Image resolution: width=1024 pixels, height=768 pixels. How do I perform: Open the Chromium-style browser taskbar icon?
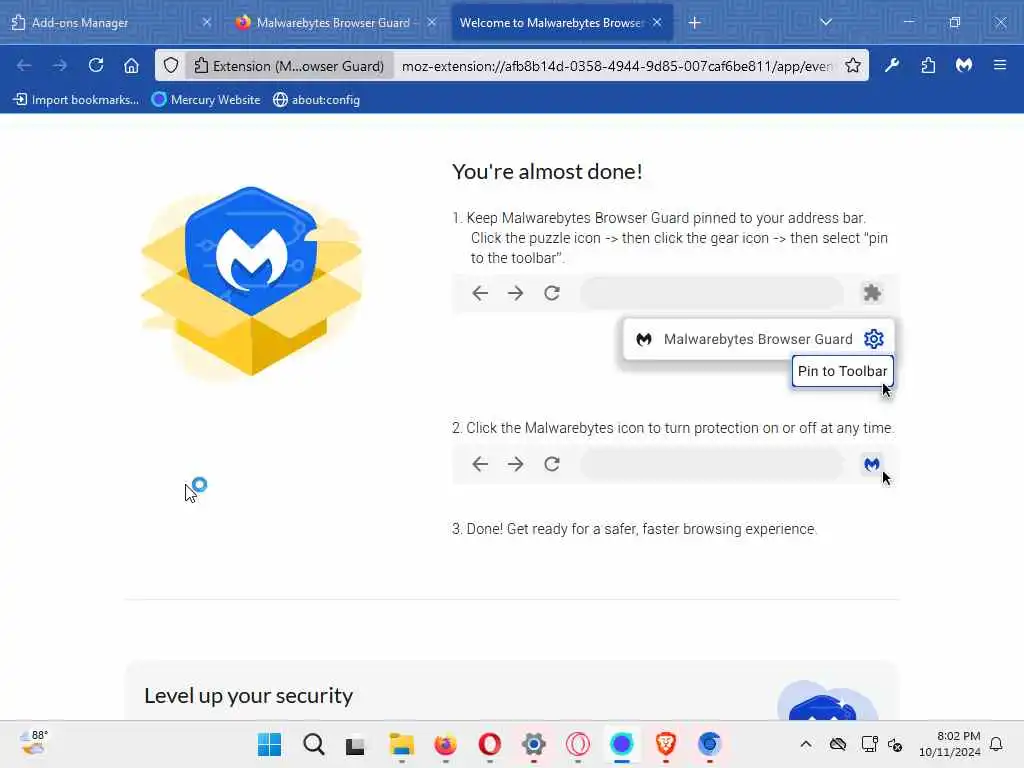pyautogui.click(x=709, y=744)
